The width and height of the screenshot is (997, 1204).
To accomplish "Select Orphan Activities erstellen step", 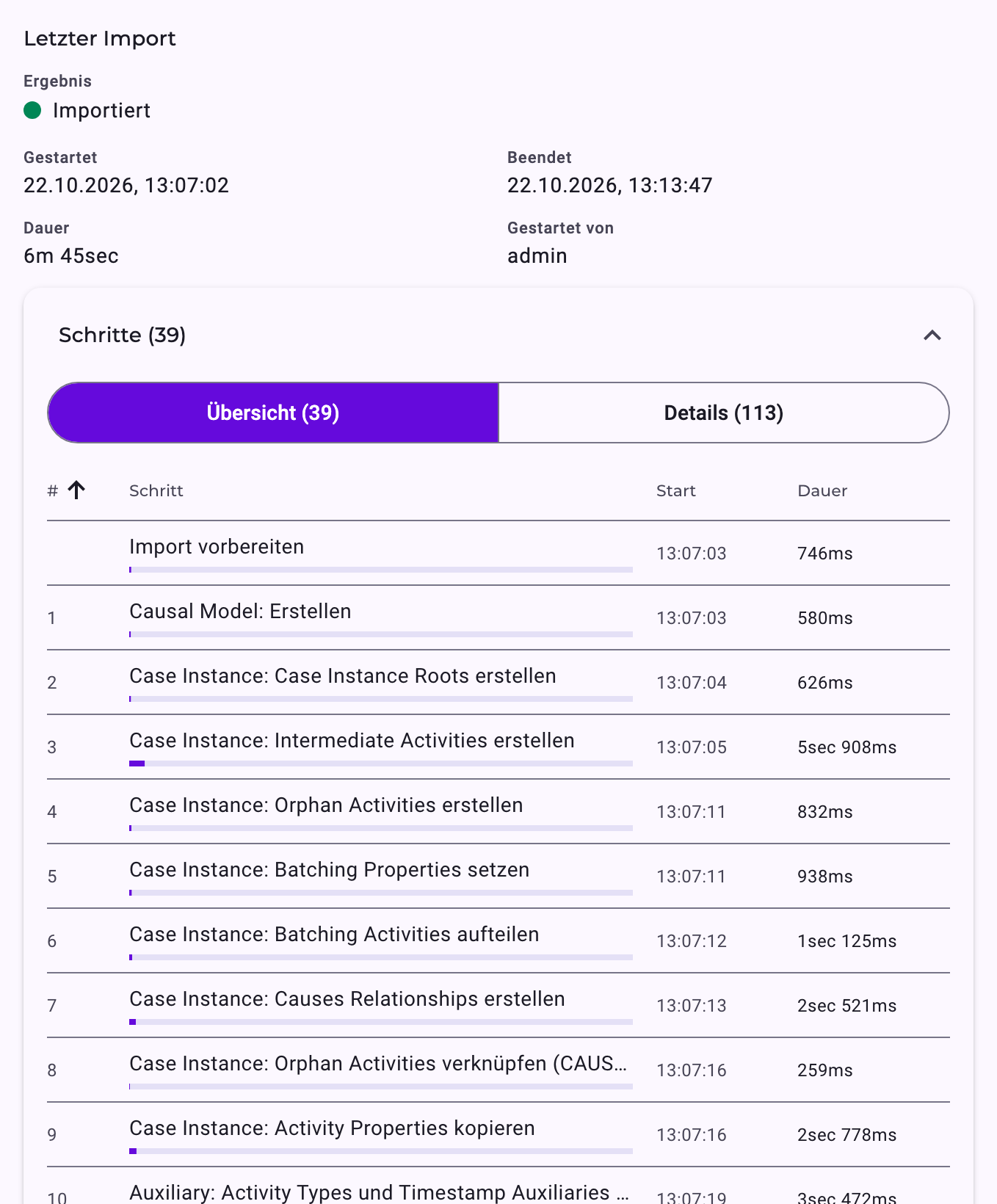I will 498,812.
